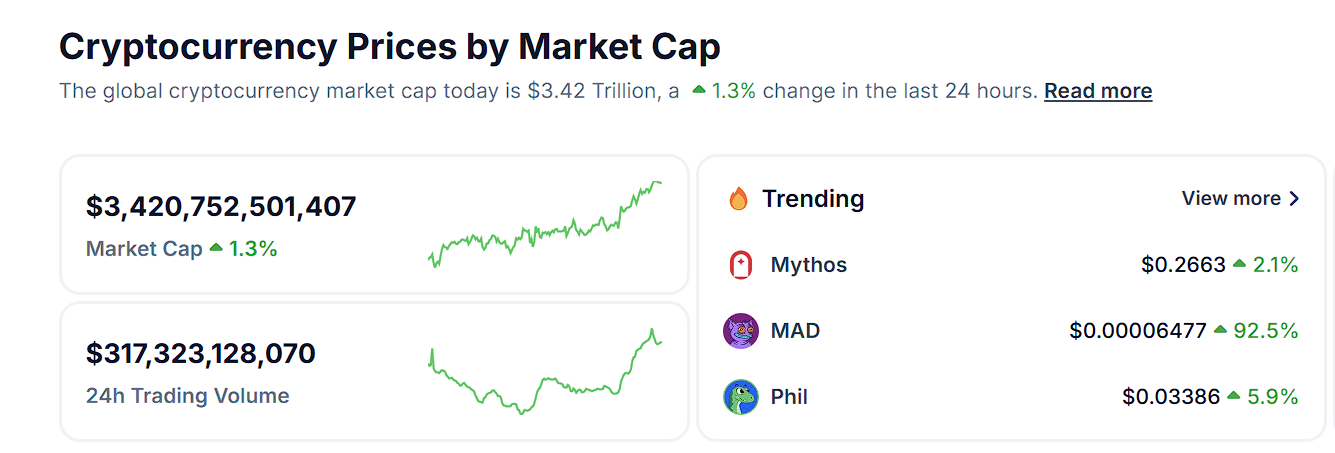The image size is (1335, 453).
Task: Click the View more link in Trending
Action: [x=1231, y=199]
